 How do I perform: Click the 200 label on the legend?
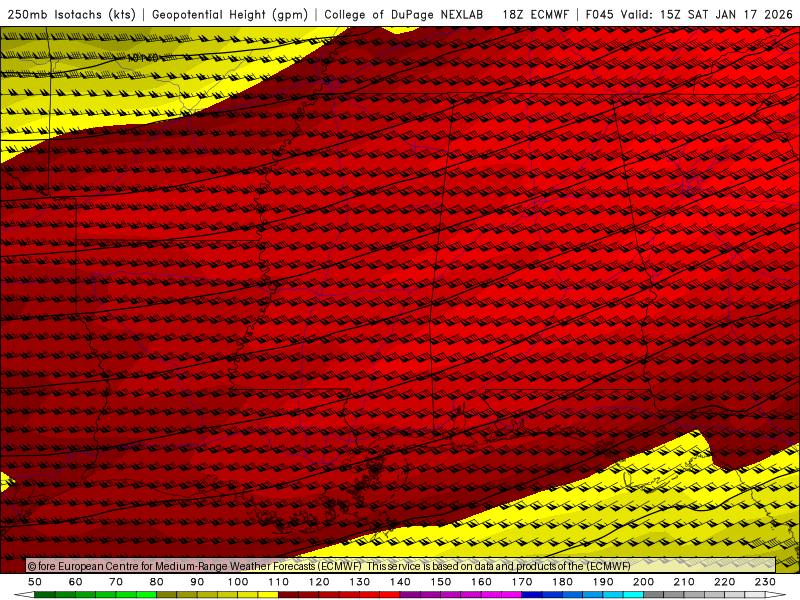click(643, 582)
